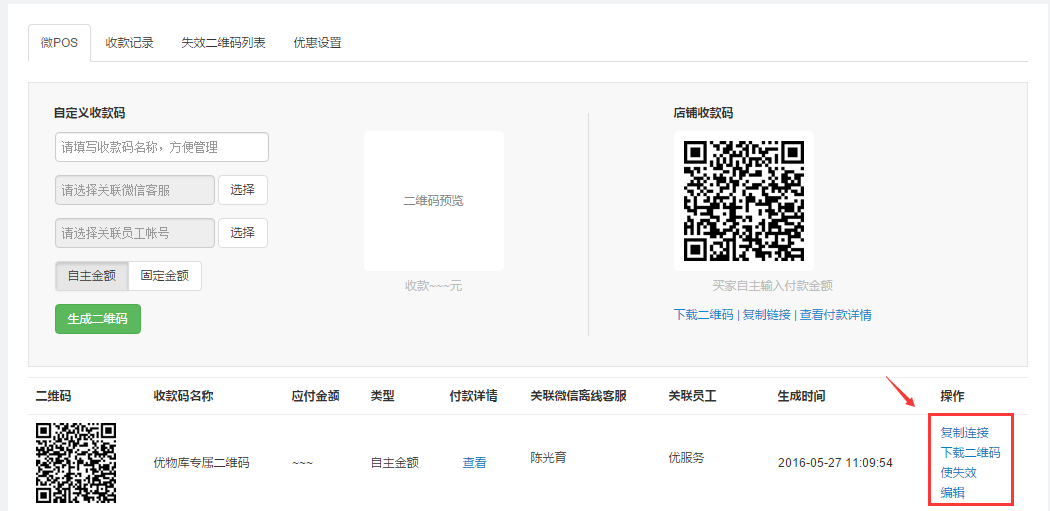
Task: Click 复制连接 in the 操作 column
Action: pos(964,433)
